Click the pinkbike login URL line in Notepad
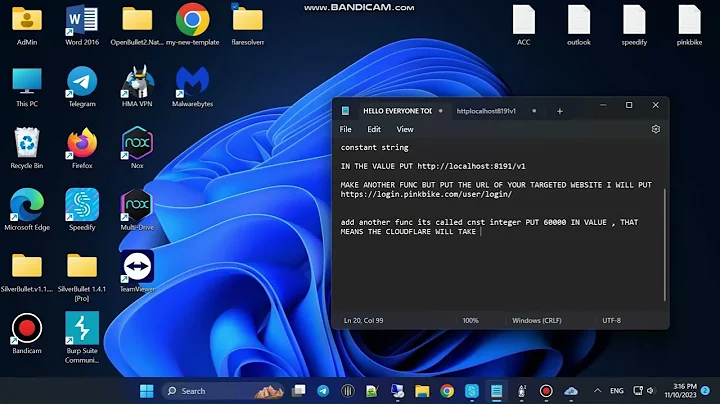 coord(426,194)
